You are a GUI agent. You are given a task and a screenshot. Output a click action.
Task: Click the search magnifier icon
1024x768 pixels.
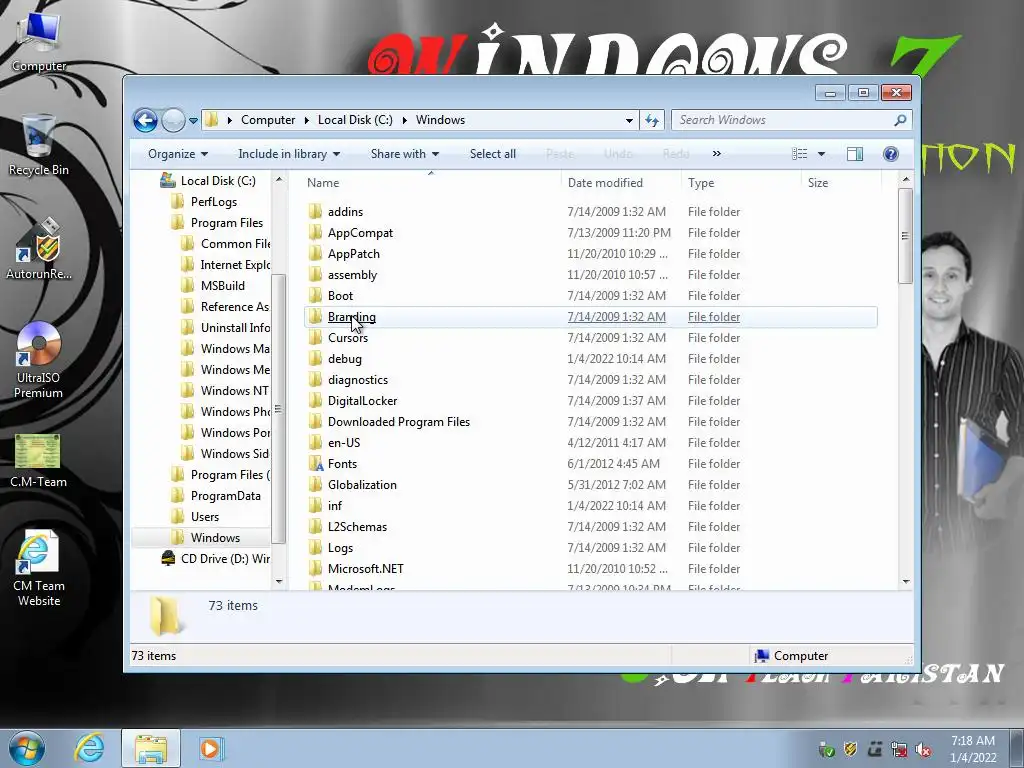900,120
